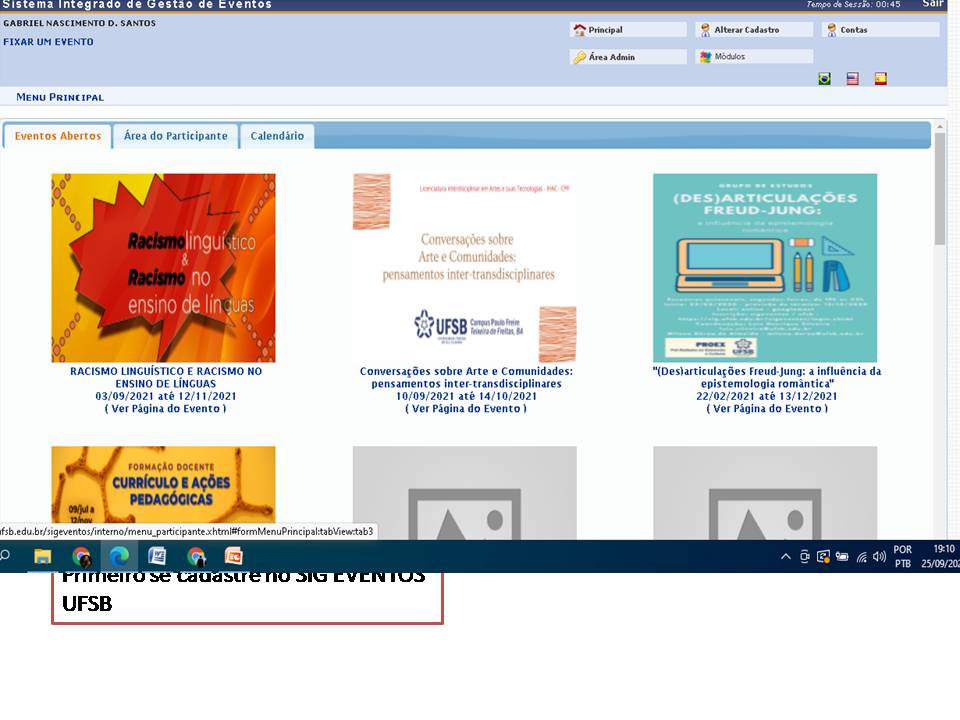Click the Sair logout link
Screen dimensions: 960x720
pyautogui.click(x=933, y=4)
